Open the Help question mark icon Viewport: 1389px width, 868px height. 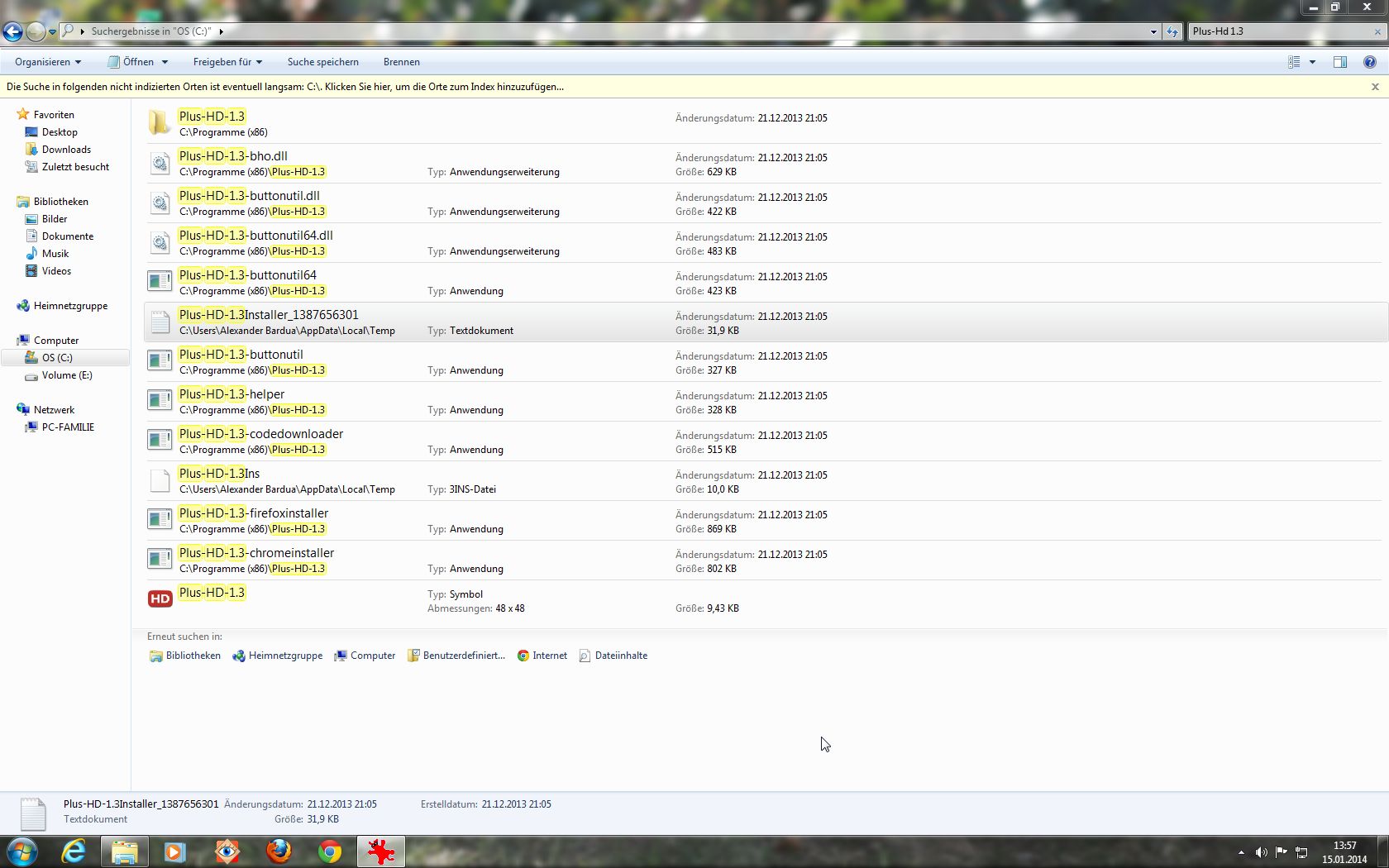(x=1369, y=62)
